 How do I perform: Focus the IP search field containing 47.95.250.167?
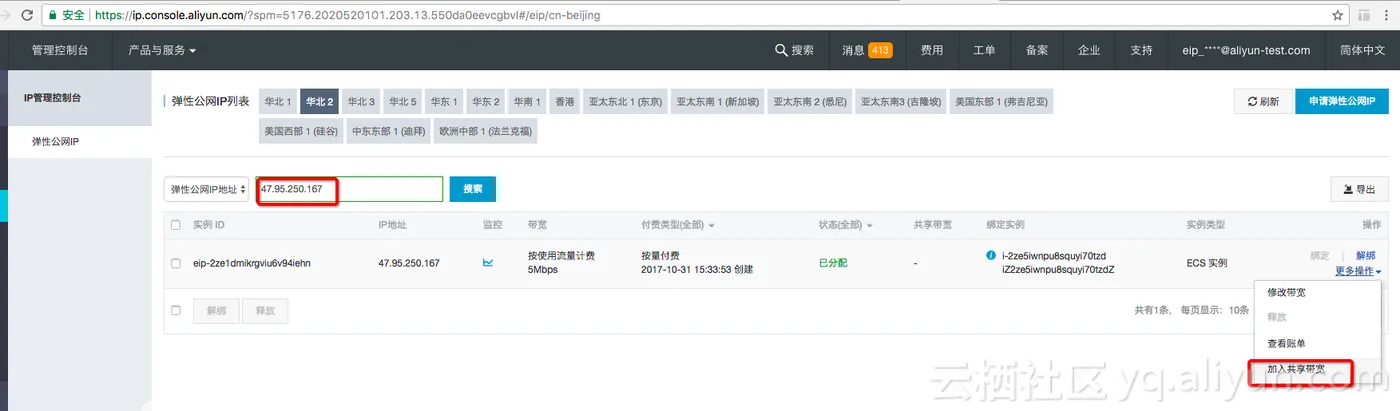coord(349,189)
